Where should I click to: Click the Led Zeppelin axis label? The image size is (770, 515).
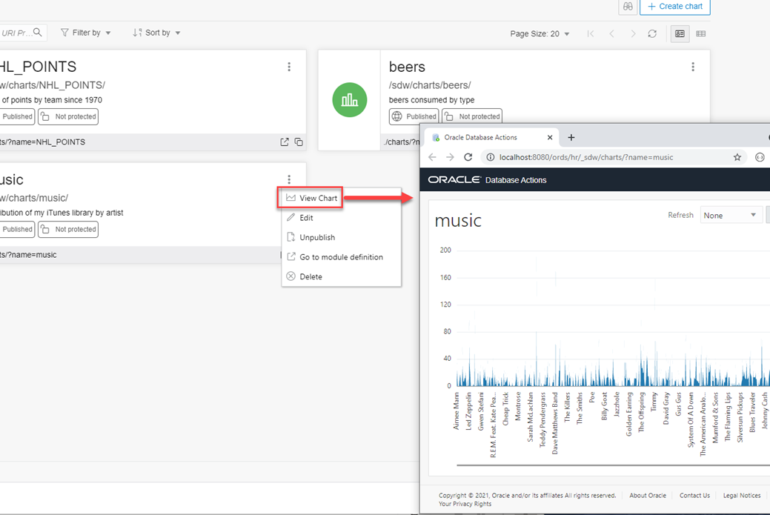tap(468, 412)
